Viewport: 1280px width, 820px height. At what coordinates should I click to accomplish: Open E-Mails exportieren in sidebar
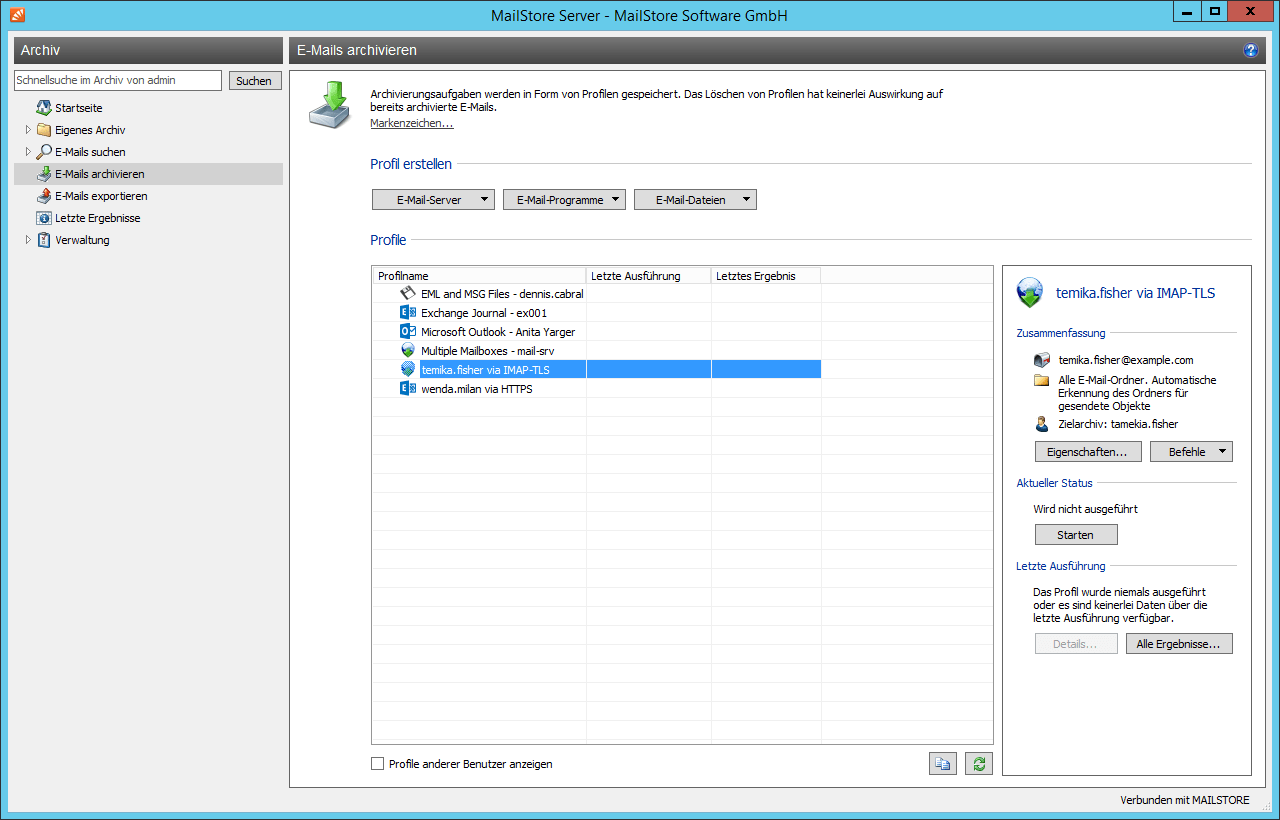101,196
